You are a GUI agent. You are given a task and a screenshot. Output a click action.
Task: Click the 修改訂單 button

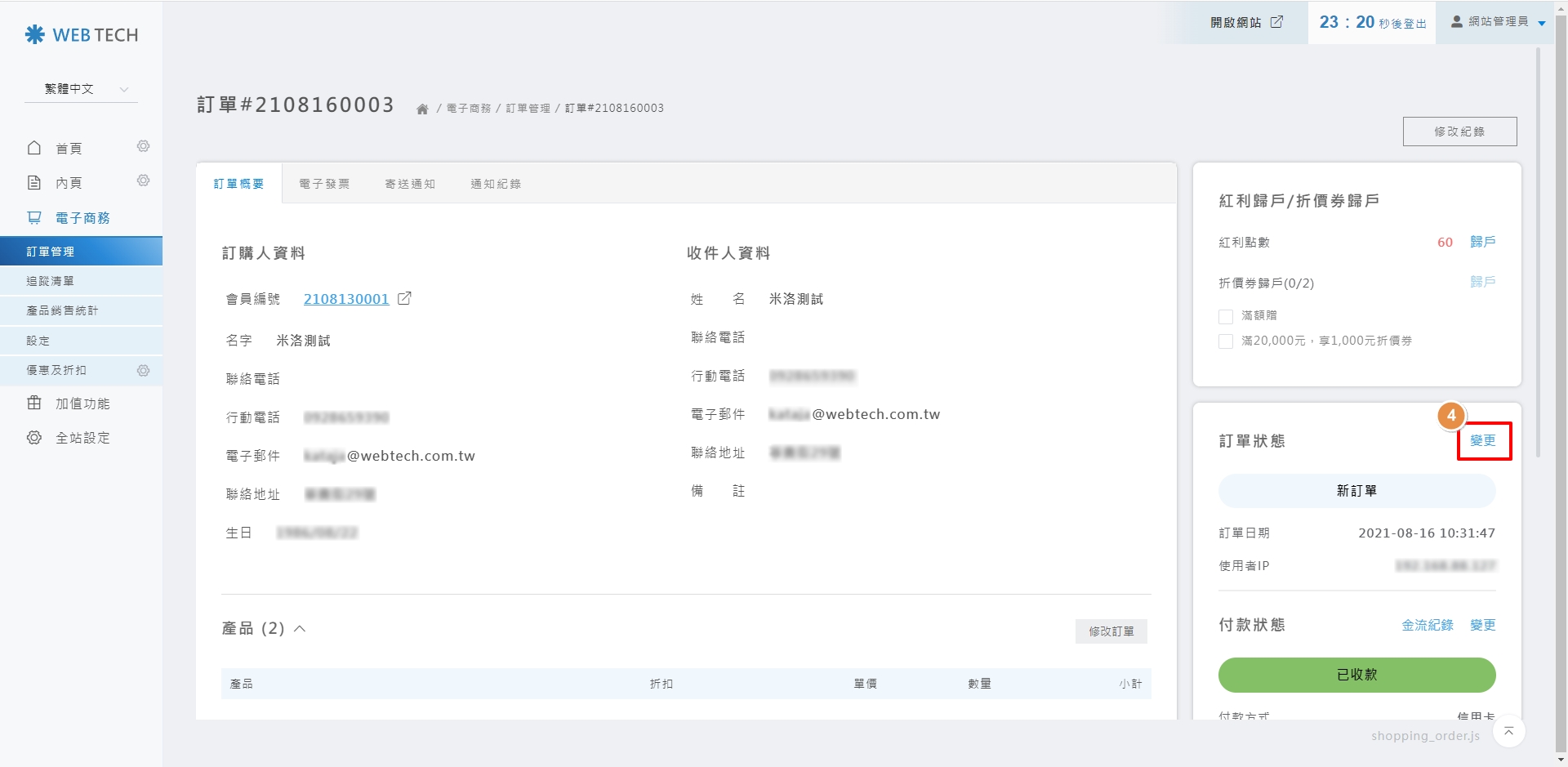point(1111,631)
